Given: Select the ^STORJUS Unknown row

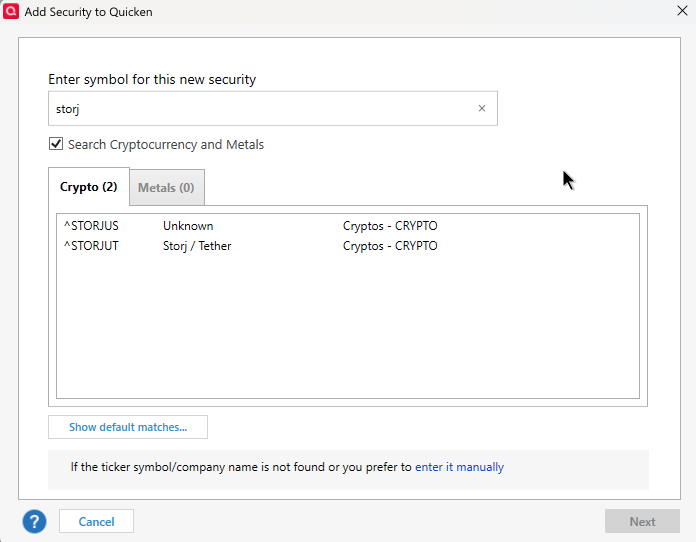Looking at the screenshot, I should click(348, 226).
